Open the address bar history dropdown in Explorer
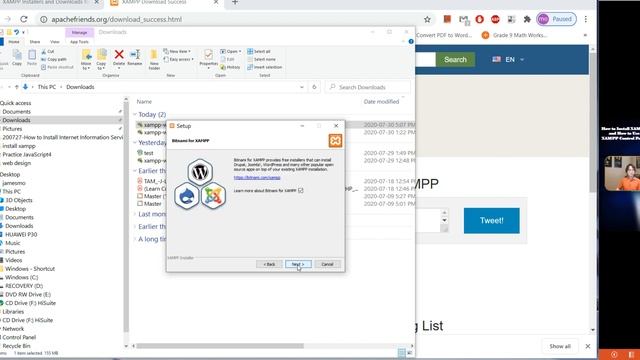Image resolution: width=640 pixels, height=360 pixels. 302,87
